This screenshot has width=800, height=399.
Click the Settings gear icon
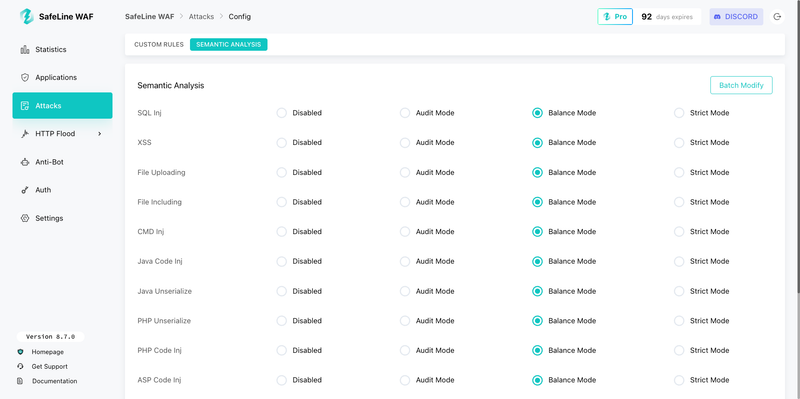[x=24, y=218]
